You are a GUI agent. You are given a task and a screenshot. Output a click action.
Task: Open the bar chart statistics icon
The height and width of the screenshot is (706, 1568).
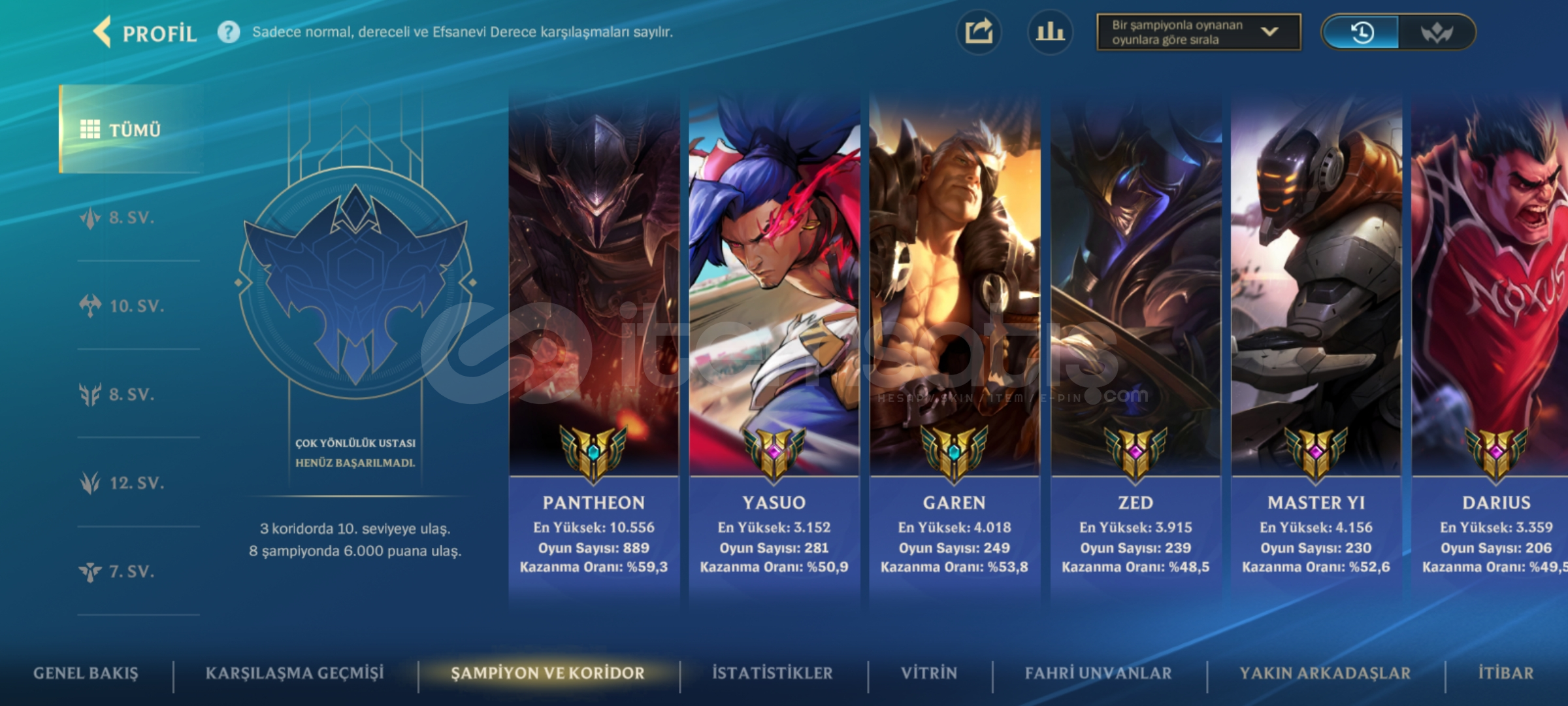click(x=1050, y=32)
